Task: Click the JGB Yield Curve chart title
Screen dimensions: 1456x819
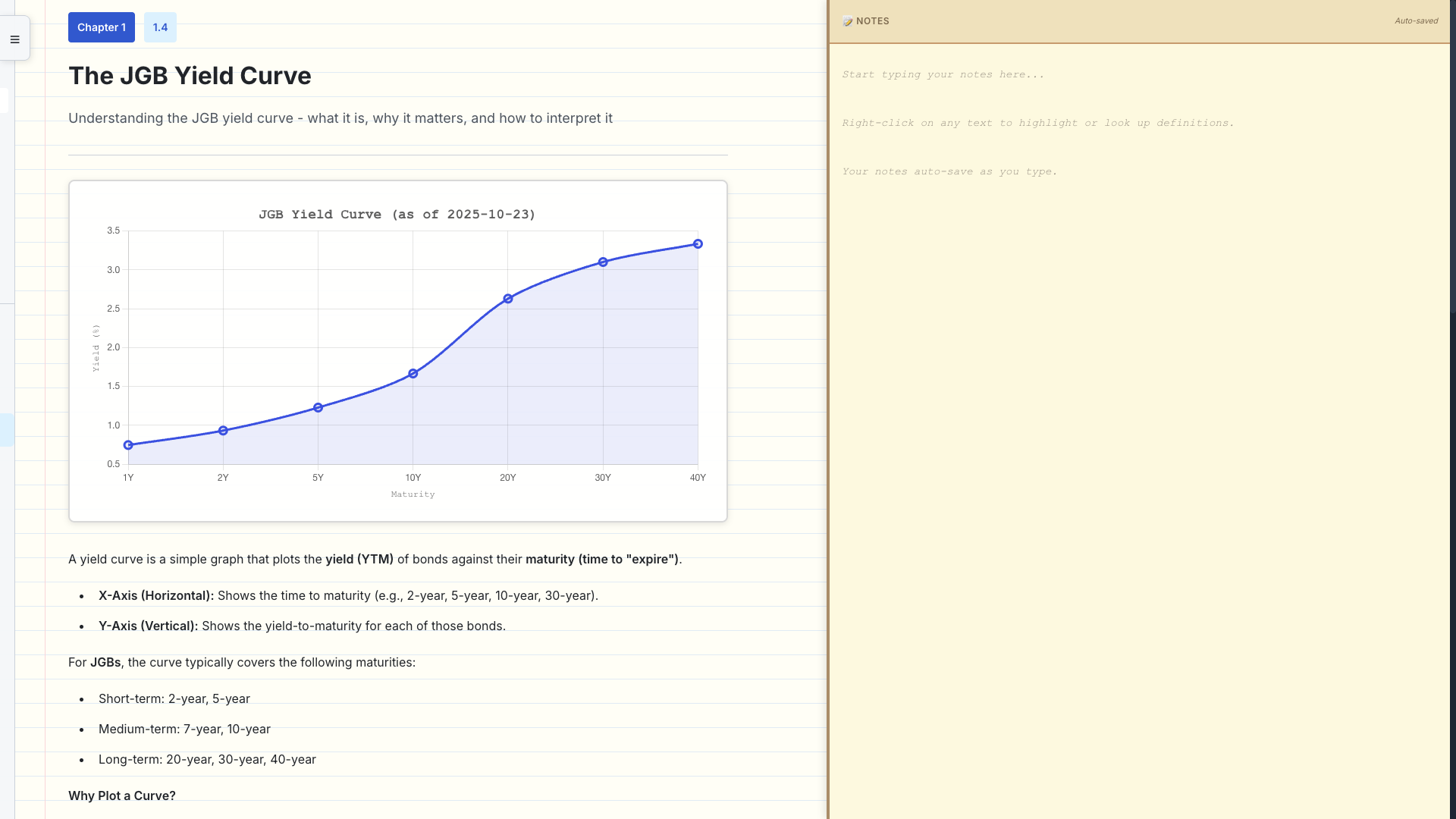Action: tap(397, 215)
